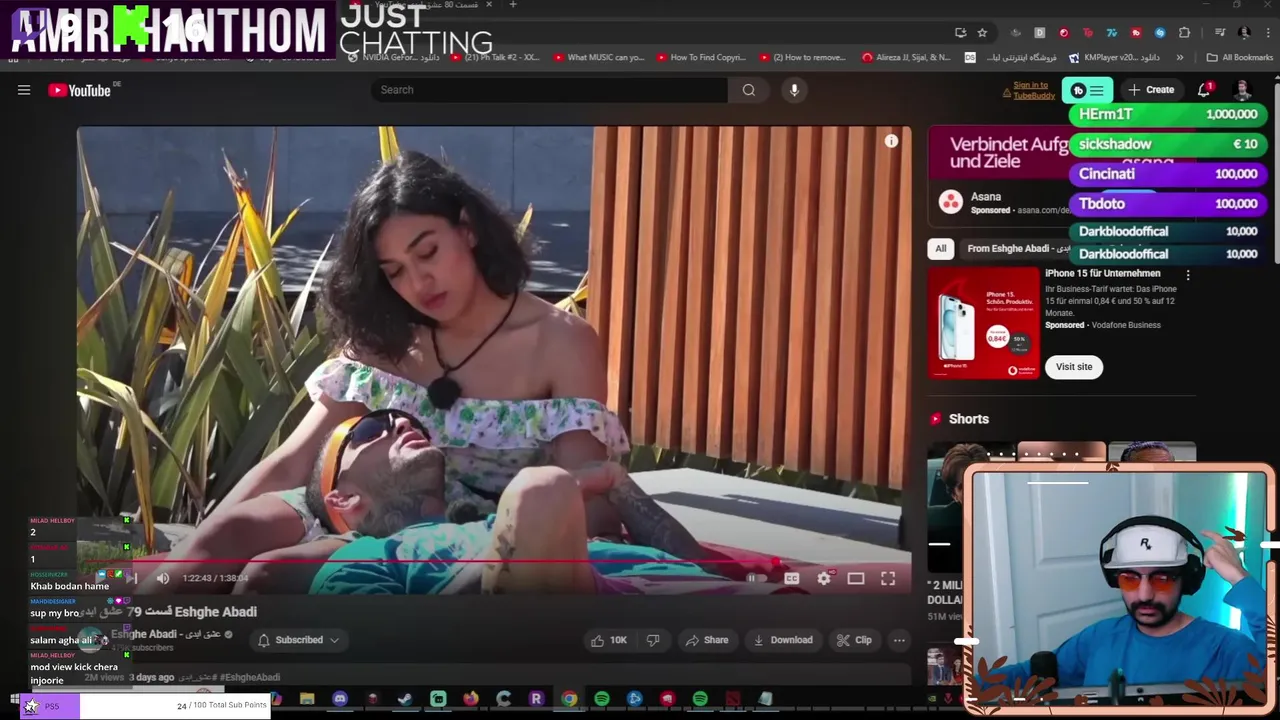Seek using the red video progress bar
1280x720 pixels.
click(494, 561)
